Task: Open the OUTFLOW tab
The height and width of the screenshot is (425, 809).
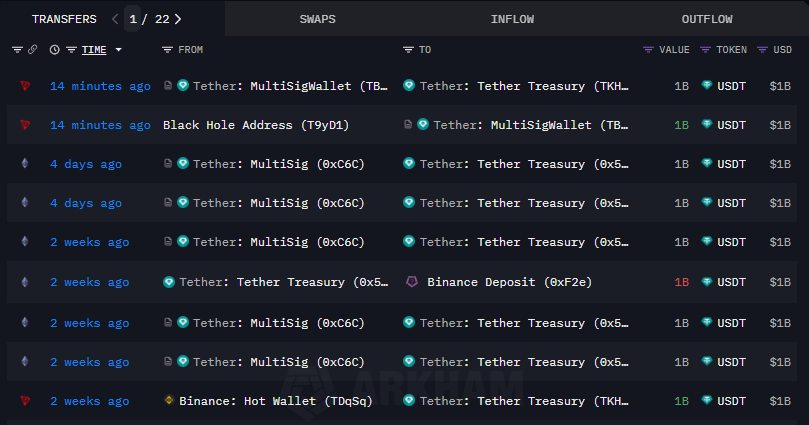Action: (707, 19)
